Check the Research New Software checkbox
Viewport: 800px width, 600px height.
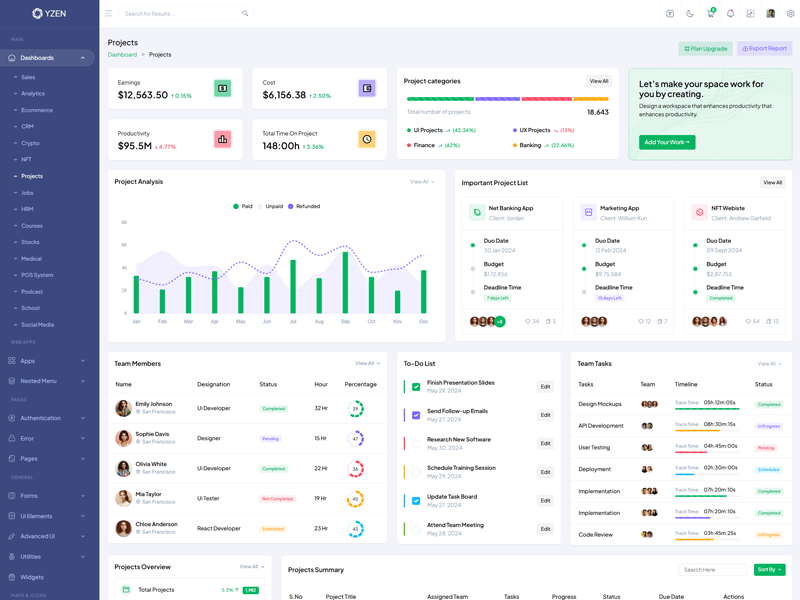[x=416, y=443]
